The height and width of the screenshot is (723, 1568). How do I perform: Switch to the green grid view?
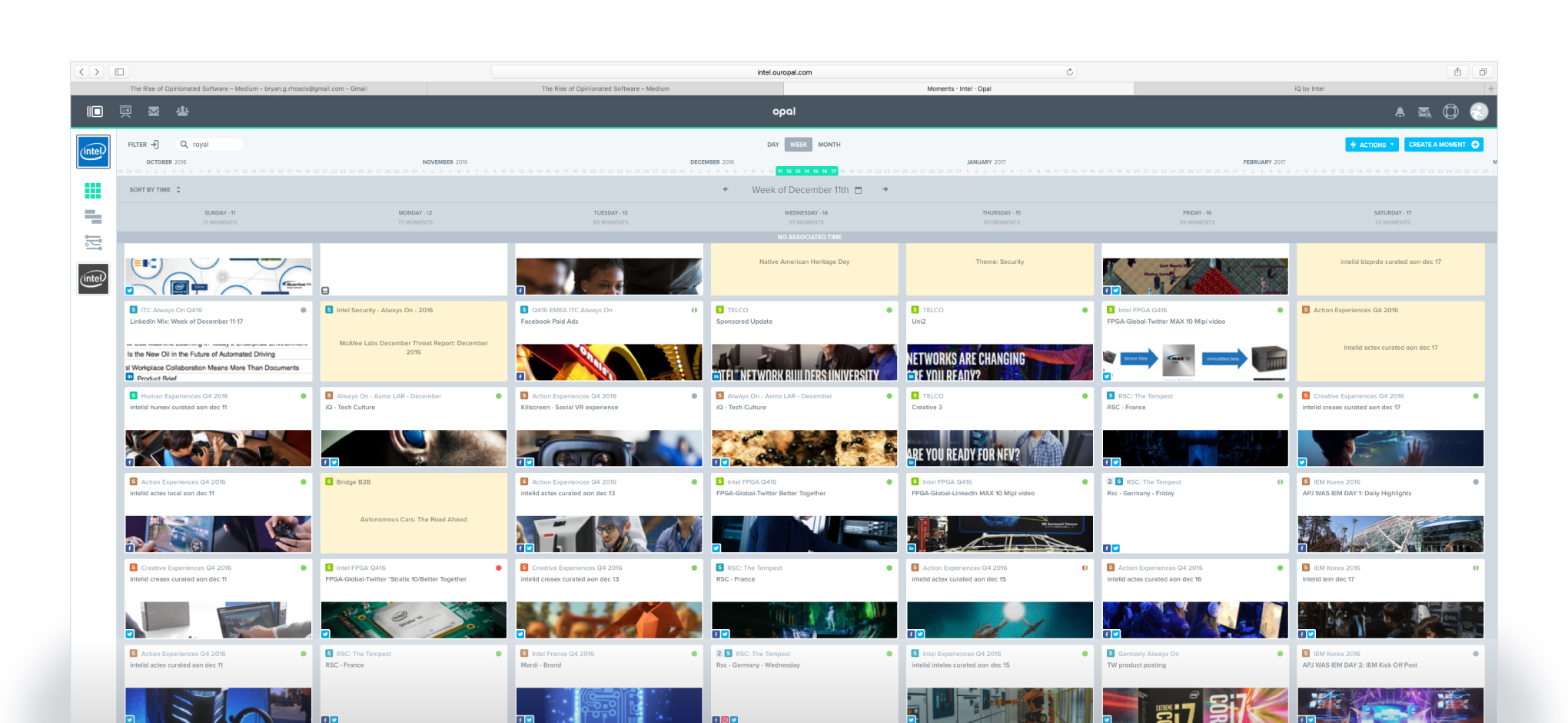tap(93, 191)
